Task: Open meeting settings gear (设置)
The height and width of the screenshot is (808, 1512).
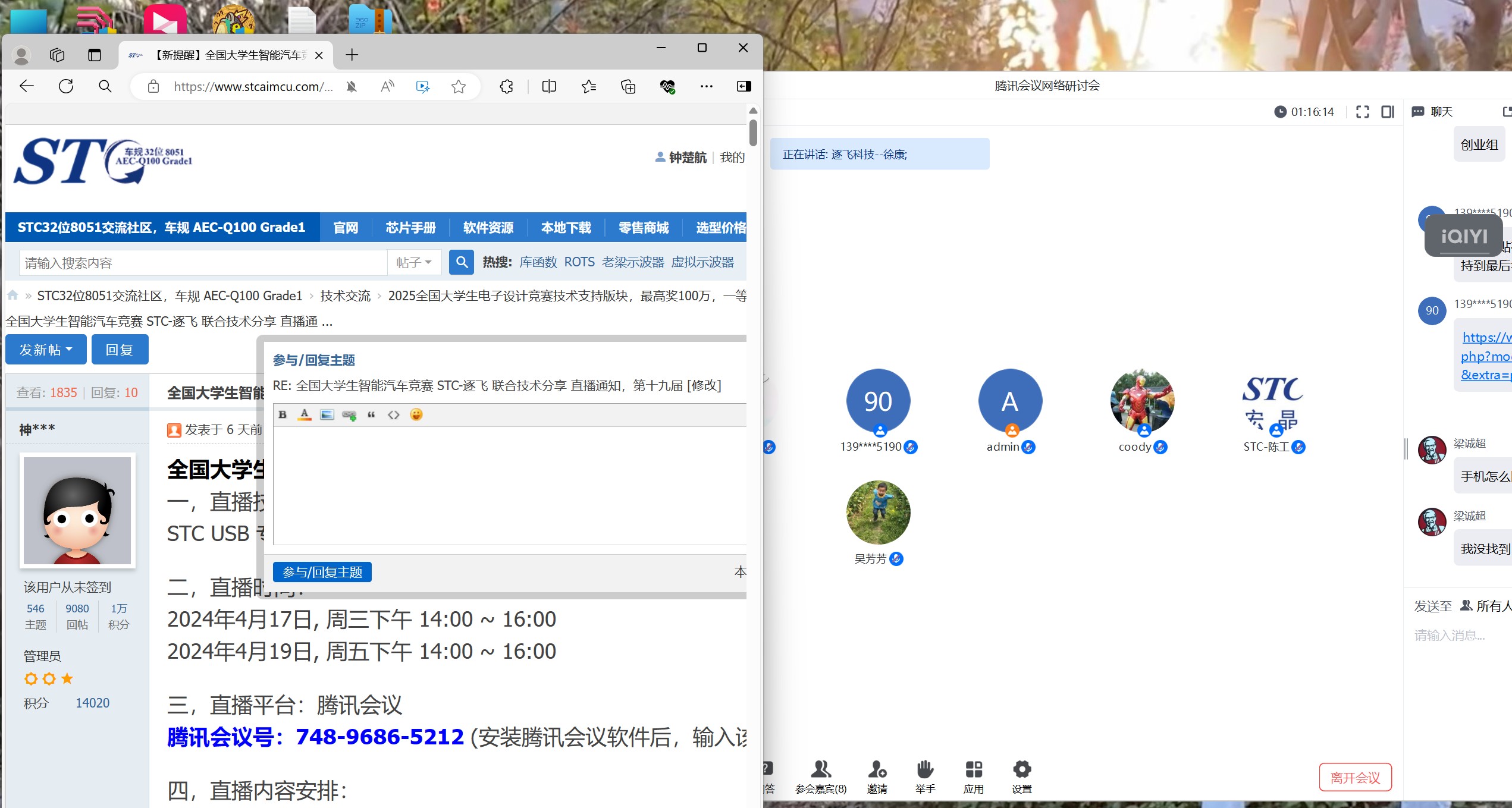Action: coord(1021,776)
